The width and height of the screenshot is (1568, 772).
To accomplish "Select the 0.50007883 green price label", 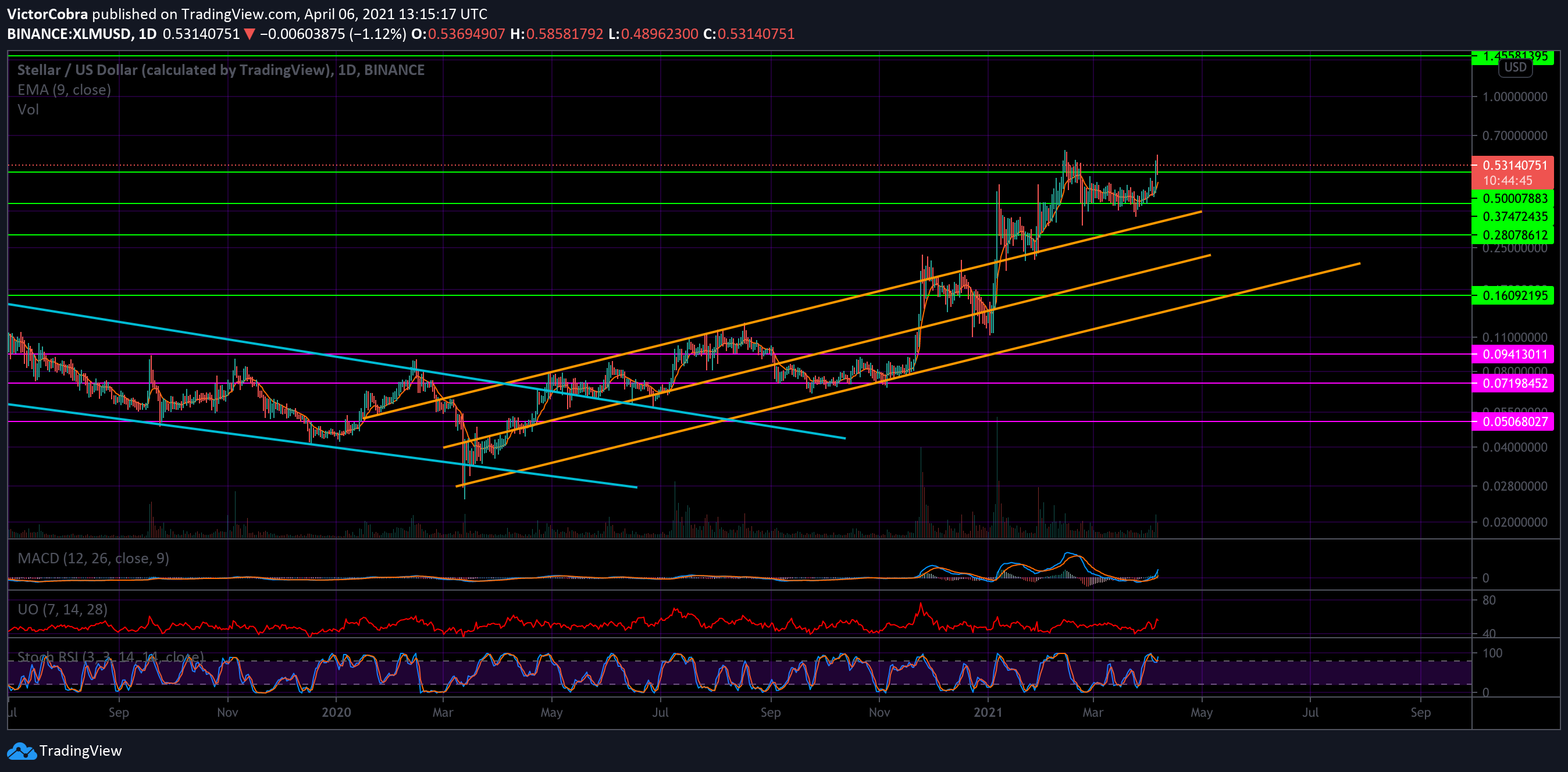I will click(1513, 198).
